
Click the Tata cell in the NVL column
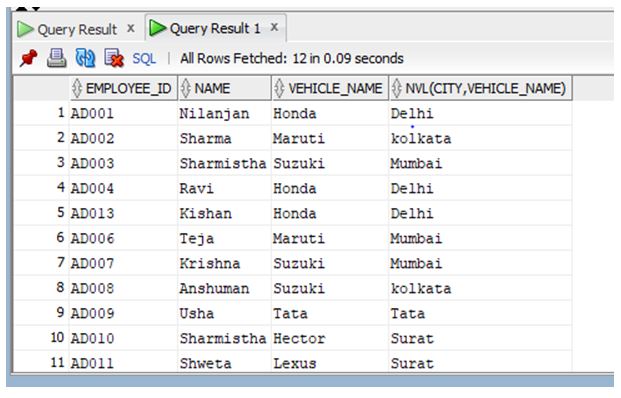coord(480,313)
